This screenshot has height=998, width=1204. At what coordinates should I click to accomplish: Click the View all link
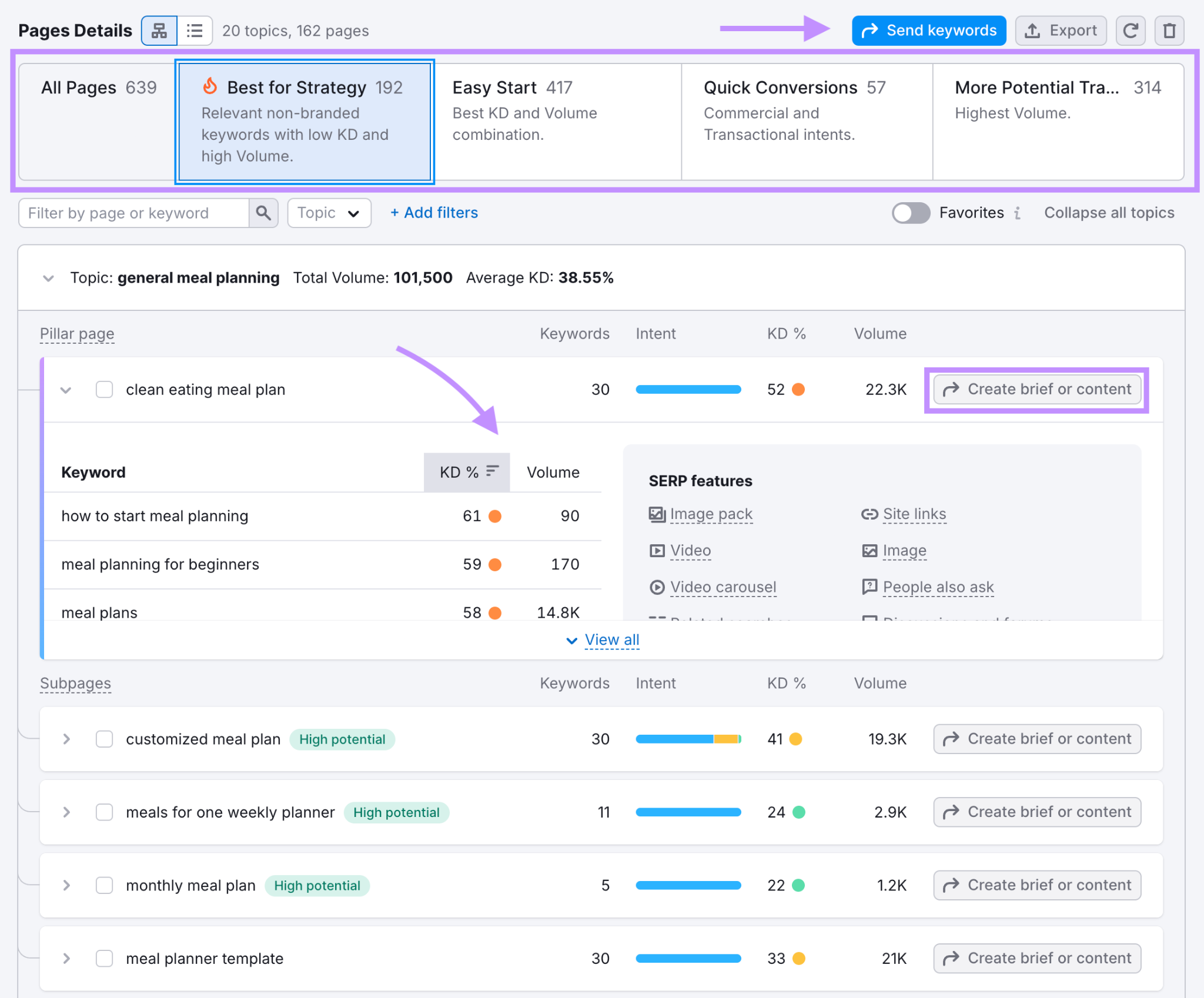pos(611,640)
